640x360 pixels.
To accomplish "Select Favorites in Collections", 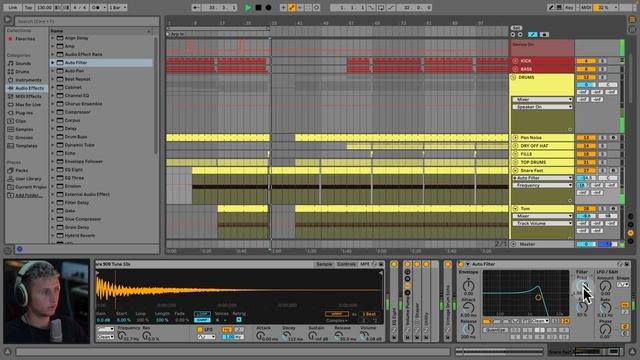I will pyautogui.click(x=25, y=39).
